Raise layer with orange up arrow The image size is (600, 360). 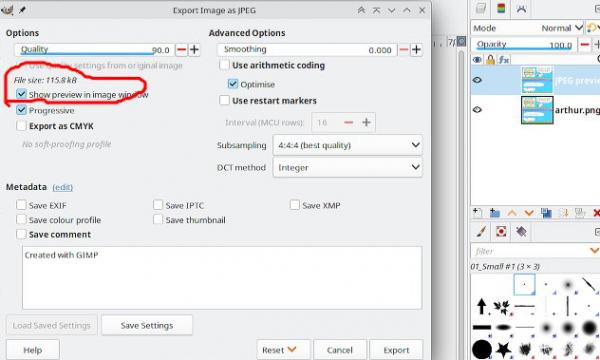(x=512, y=213)
